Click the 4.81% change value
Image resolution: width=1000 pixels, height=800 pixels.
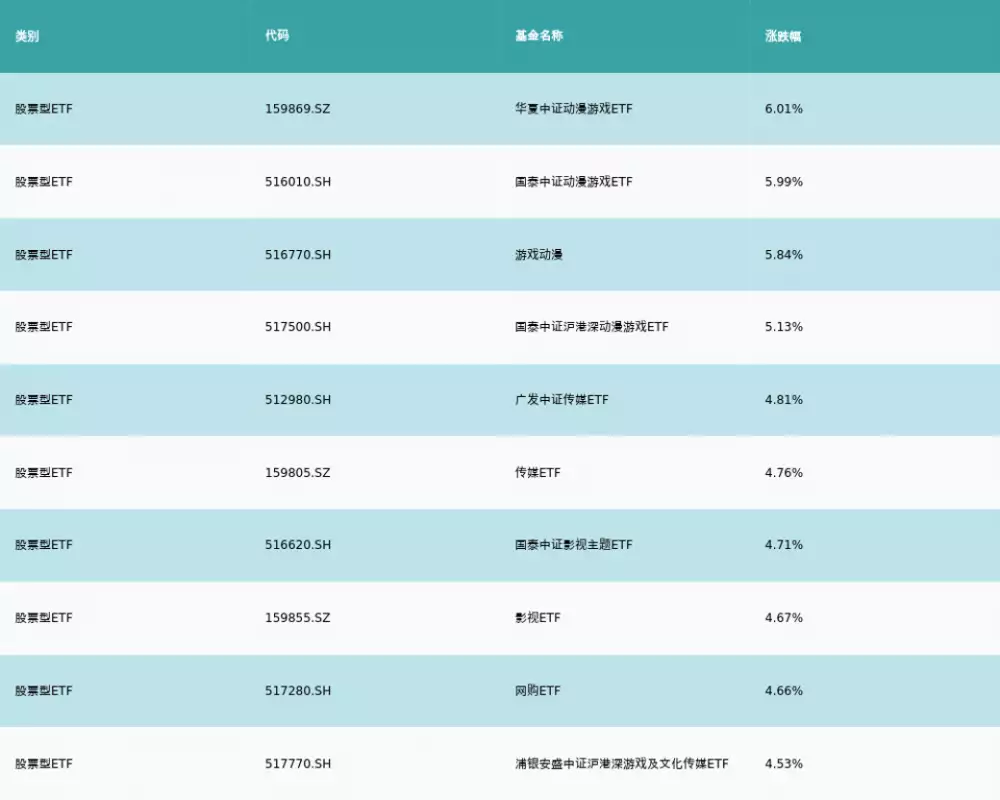(784, 399)
